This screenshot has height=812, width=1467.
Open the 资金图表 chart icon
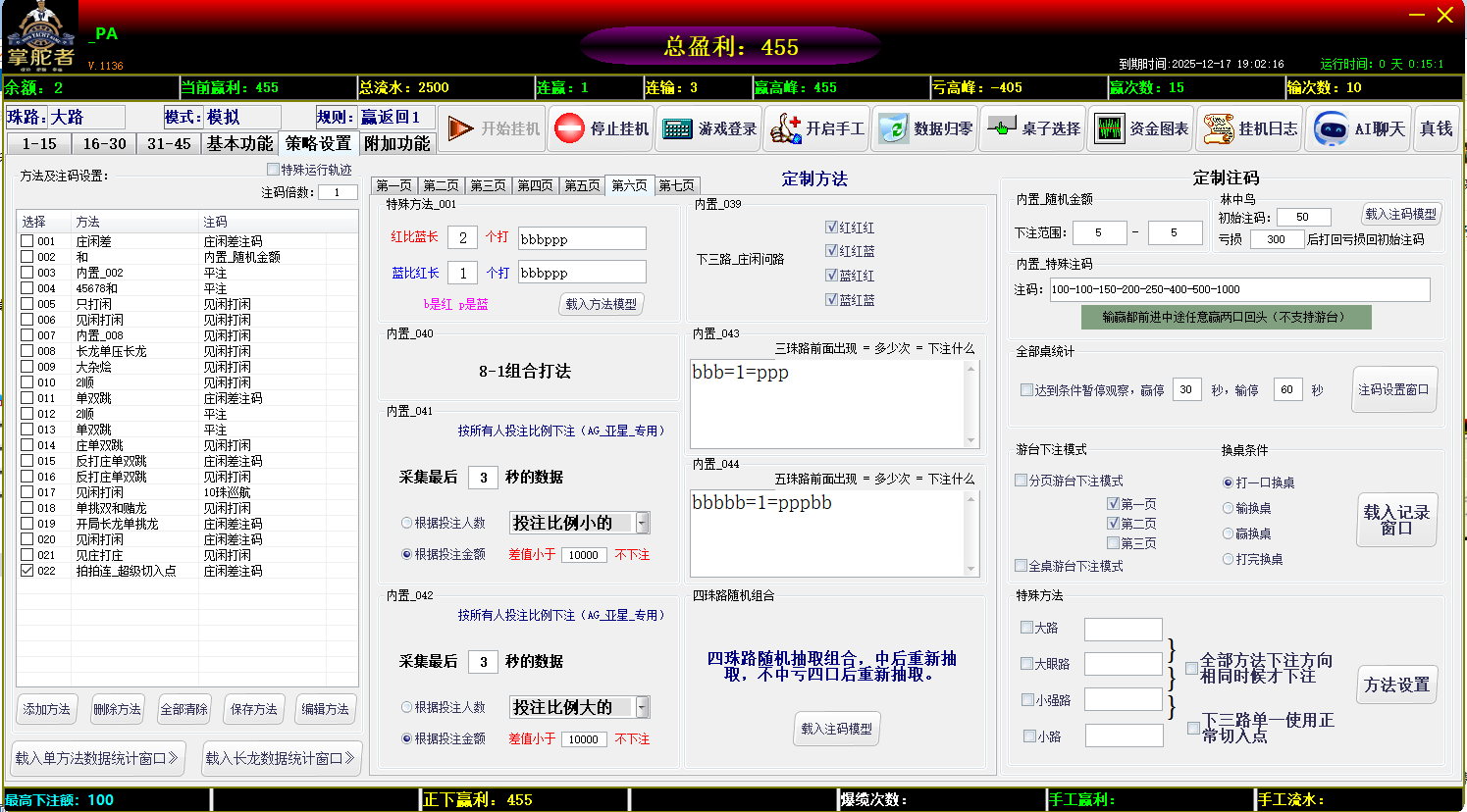click(x=1110, y=128)
